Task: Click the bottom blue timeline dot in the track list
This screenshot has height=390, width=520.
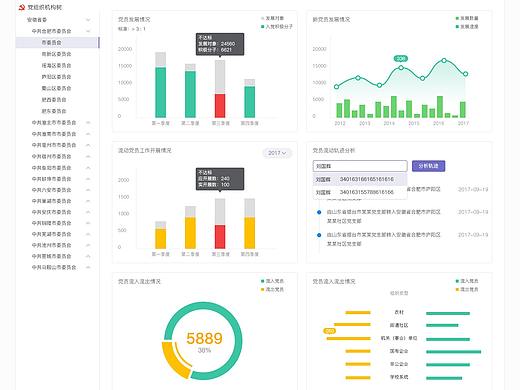Action: (x=319, y=235)
